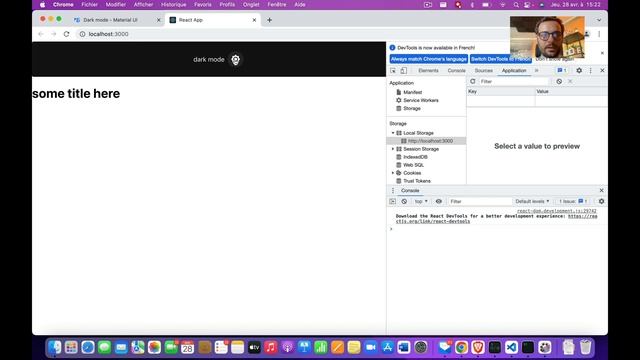The height and width of the screenshot is (360, 640).
Task: Open the Trash in the Dock
Action: tap(585, 347)
